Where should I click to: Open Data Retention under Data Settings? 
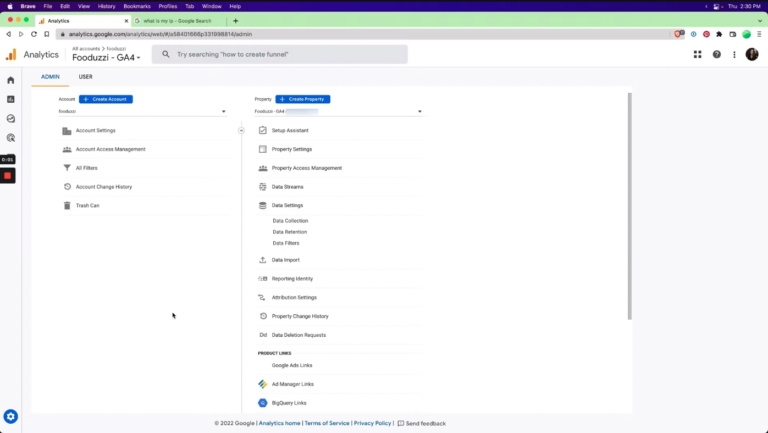pyautogui.click(x=289, y=232)
